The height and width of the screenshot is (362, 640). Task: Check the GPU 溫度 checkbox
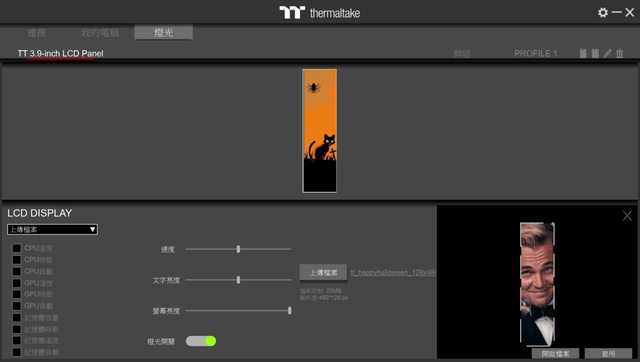[17, 283]
